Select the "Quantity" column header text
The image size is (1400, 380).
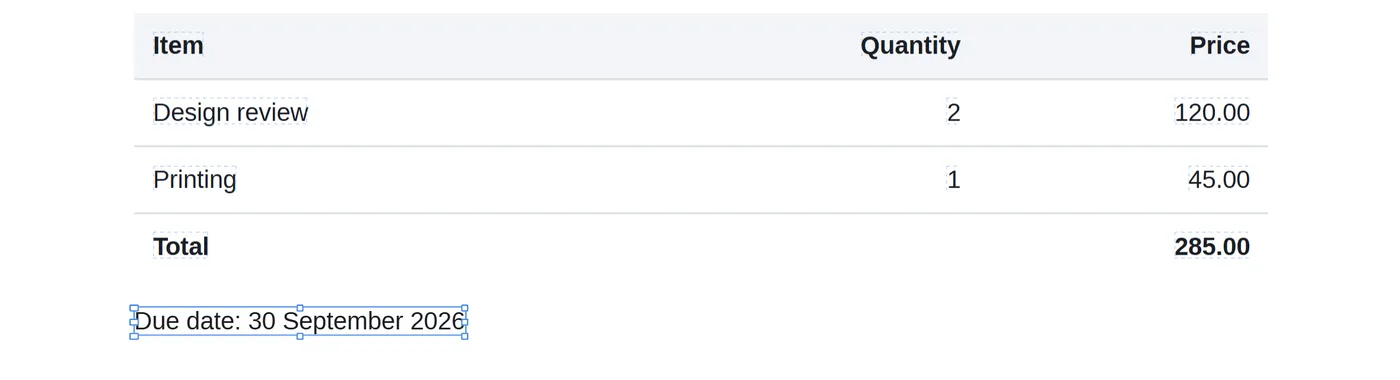(x=910, y=45)
